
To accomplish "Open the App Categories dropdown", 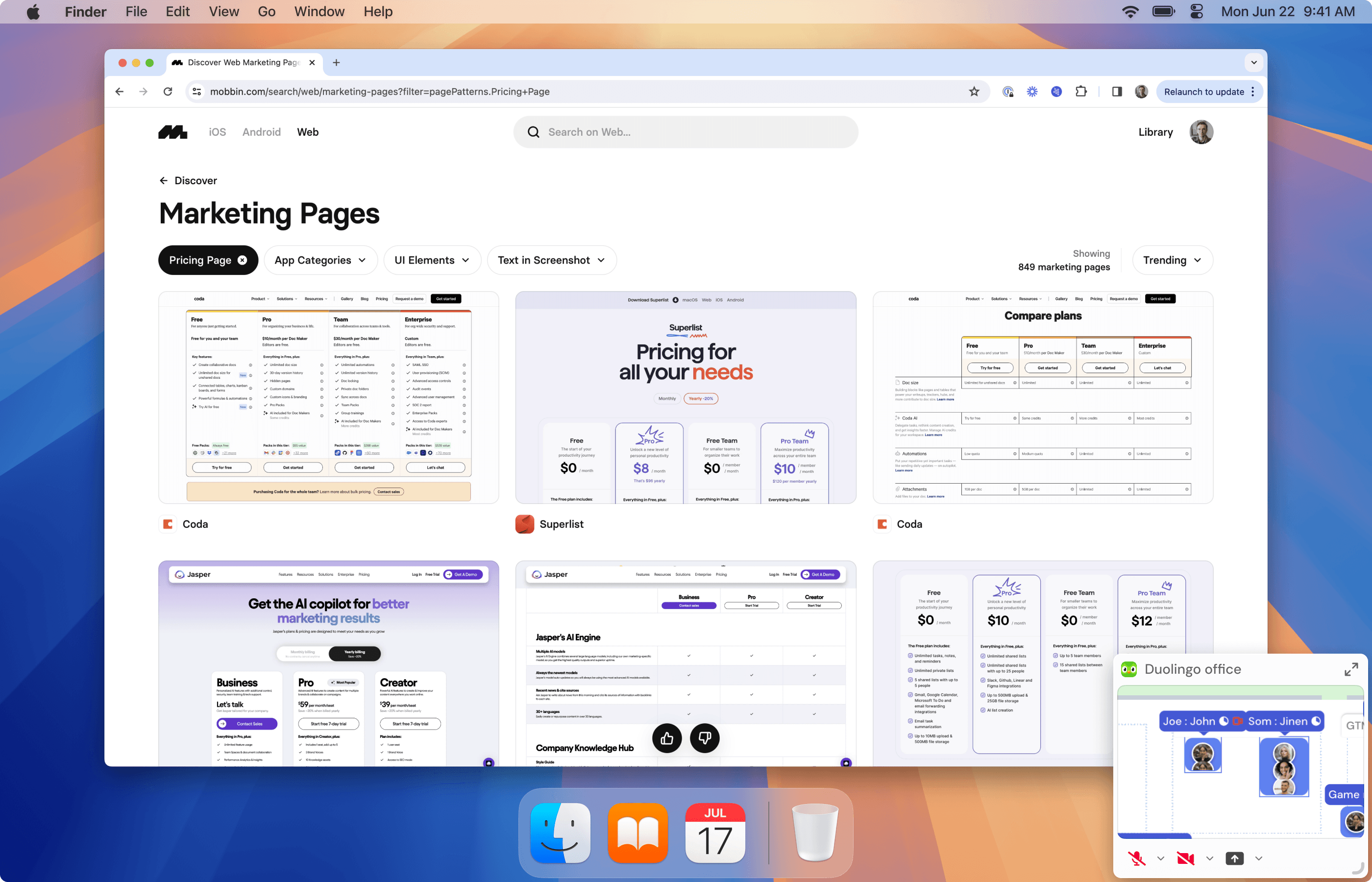I will click(x=320, y=260).
